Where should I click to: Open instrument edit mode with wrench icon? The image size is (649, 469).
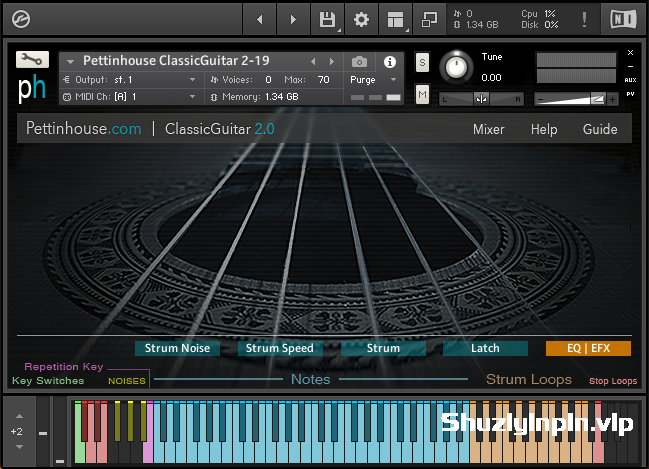[x=32, y=60]
